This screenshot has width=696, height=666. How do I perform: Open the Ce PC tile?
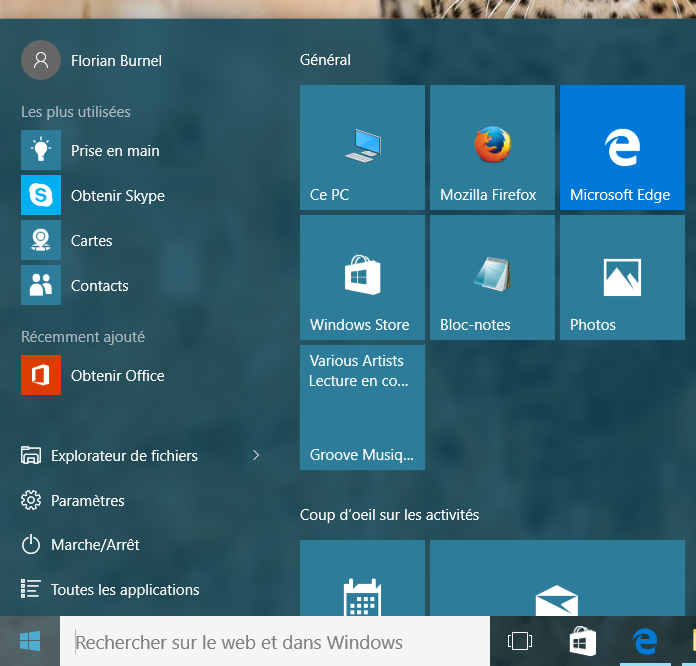[x=362, y=148]
